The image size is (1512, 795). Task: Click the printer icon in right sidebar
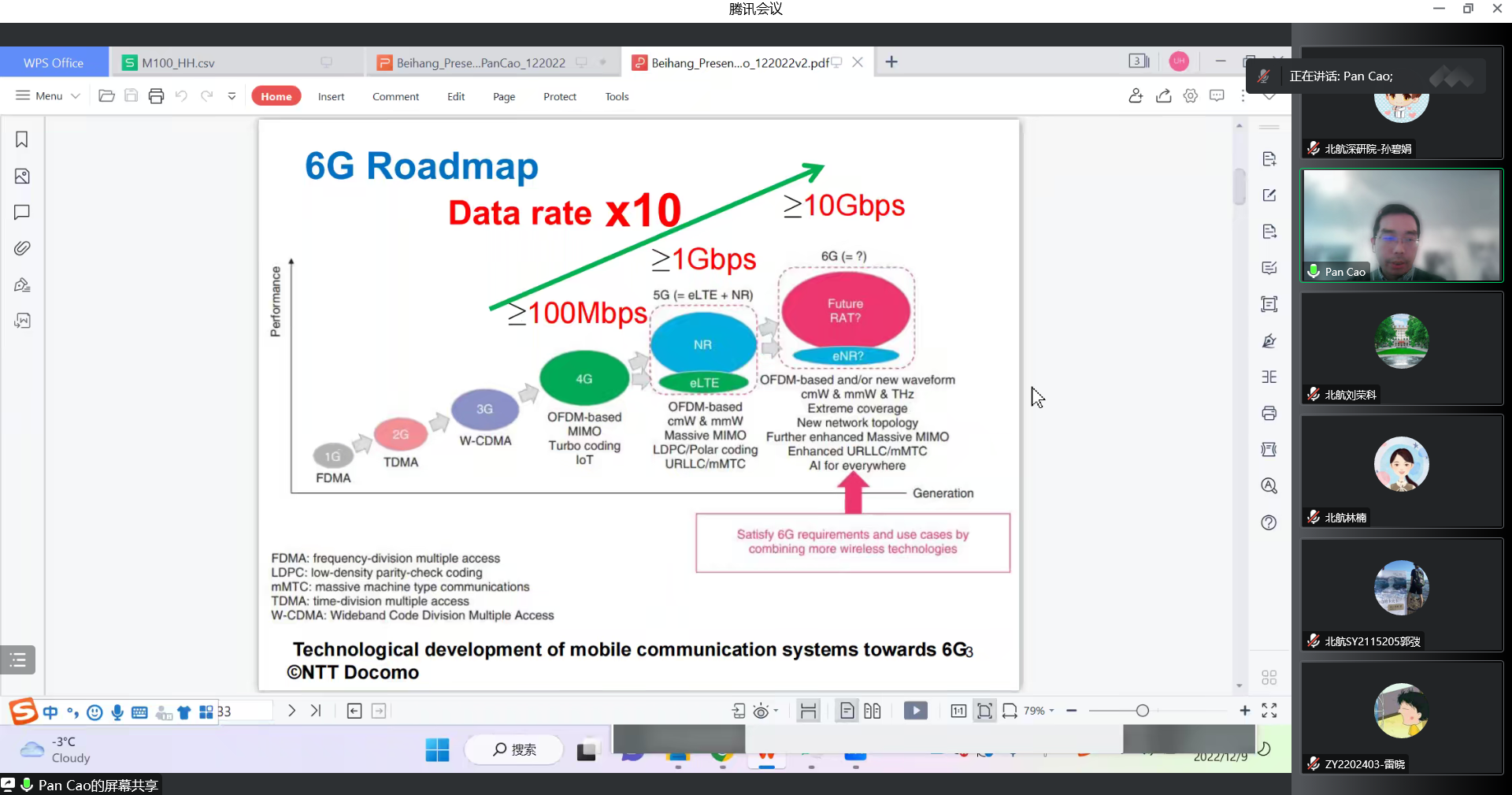click(1269, 414)
